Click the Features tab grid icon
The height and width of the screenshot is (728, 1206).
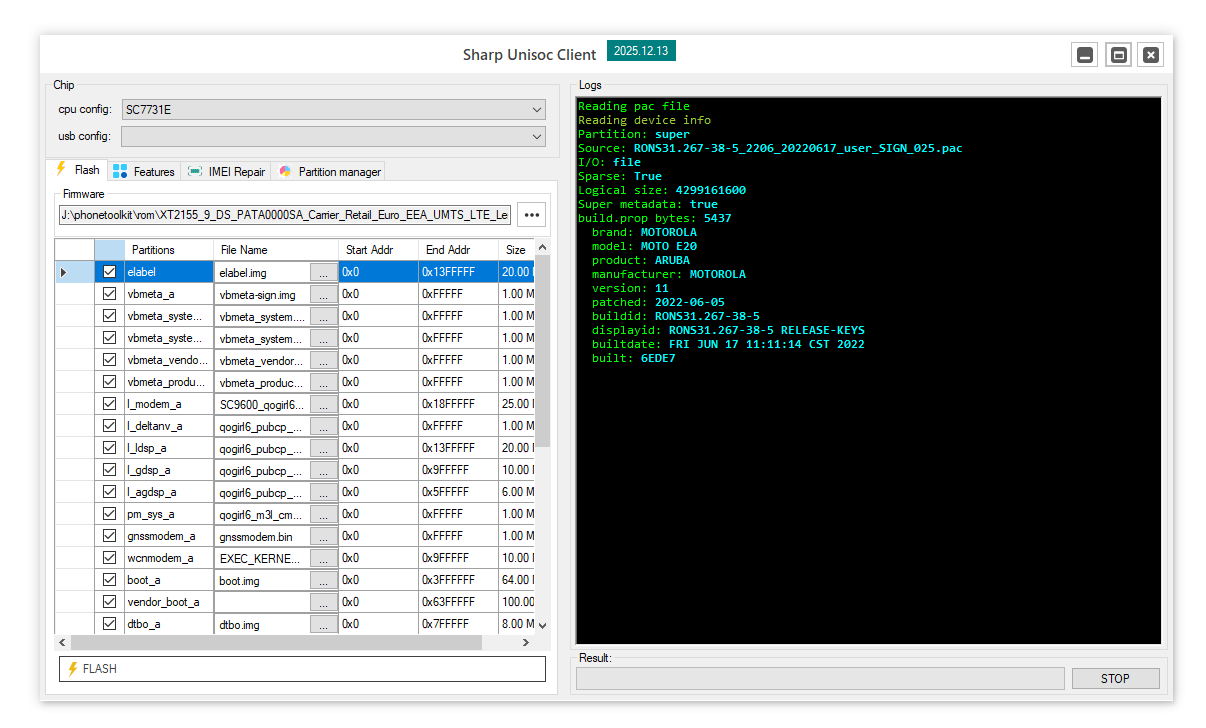(120, 172)
